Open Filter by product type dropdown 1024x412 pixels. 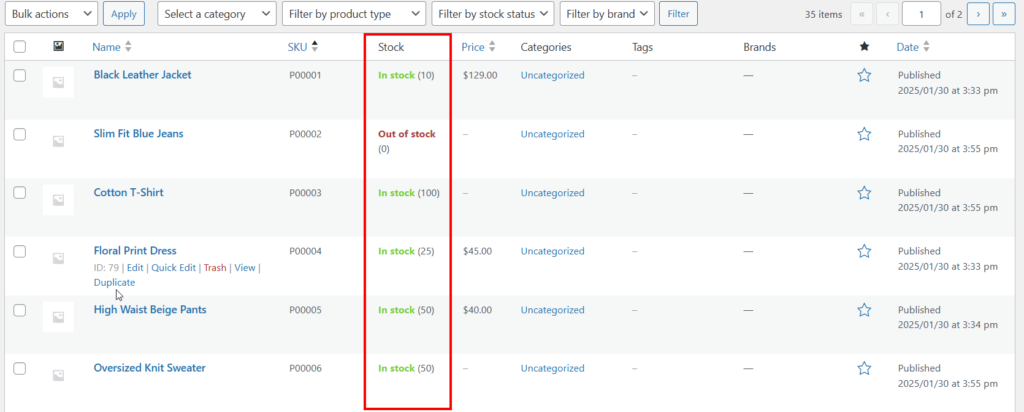353,14
